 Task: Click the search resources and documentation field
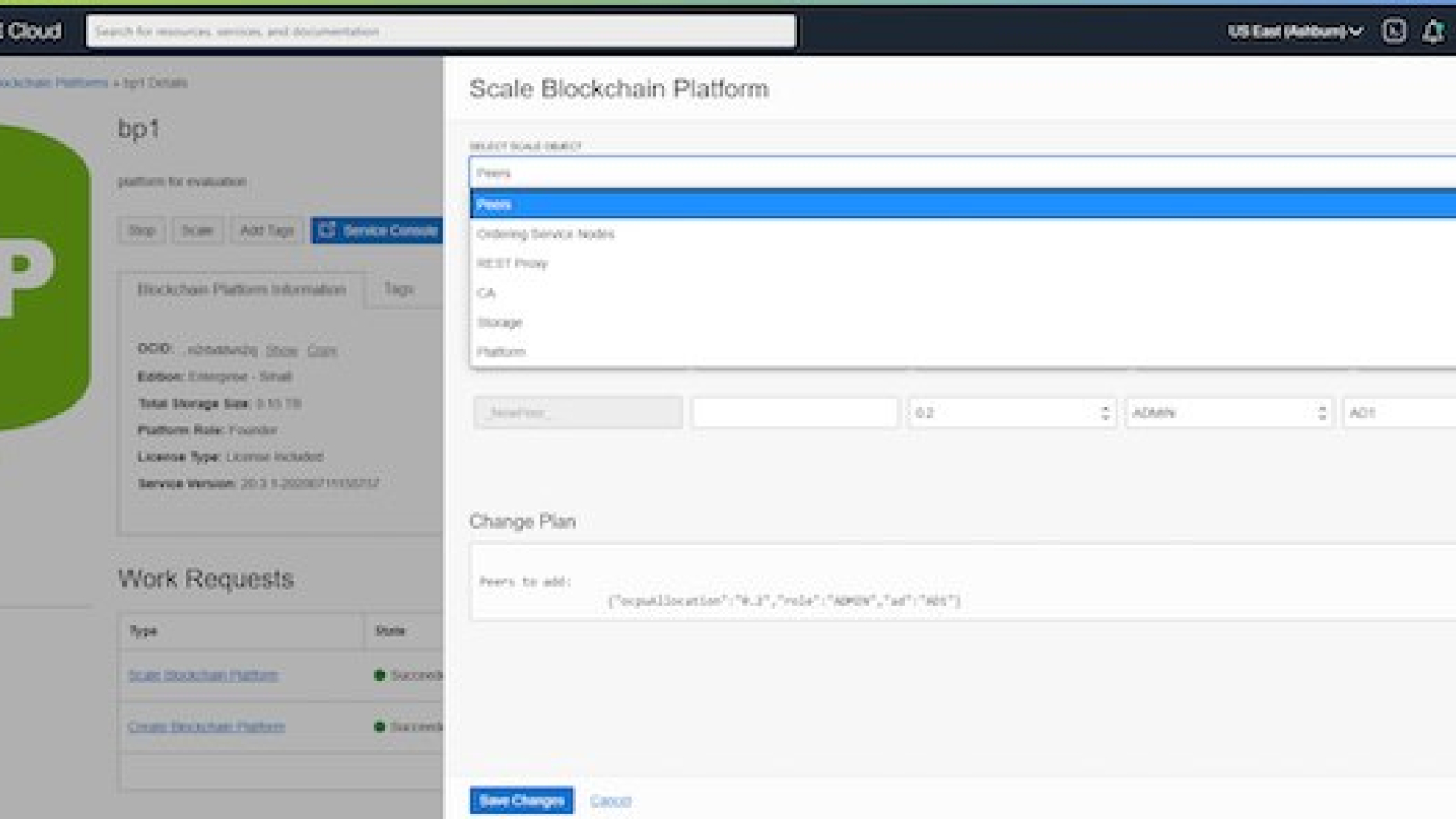coord(441,31)
